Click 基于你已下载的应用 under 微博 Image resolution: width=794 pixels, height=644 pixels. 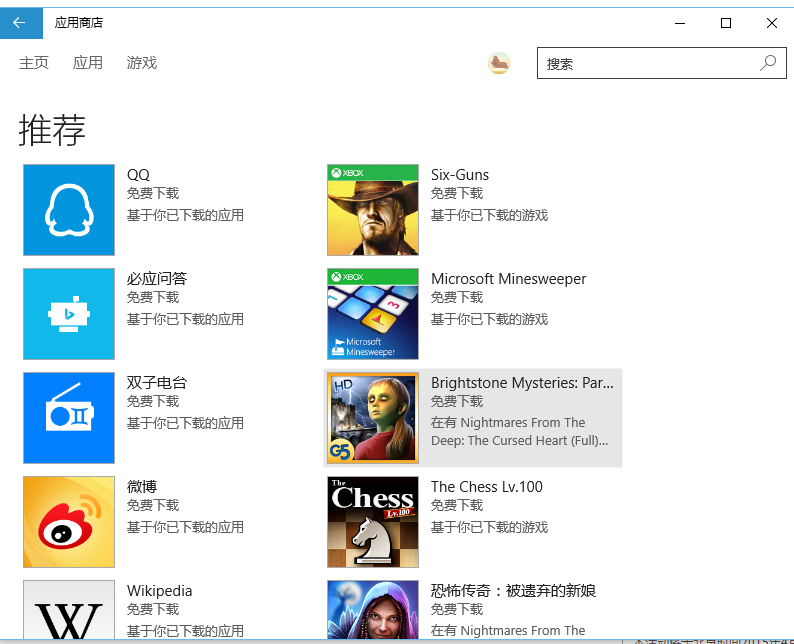click(185, 527)
